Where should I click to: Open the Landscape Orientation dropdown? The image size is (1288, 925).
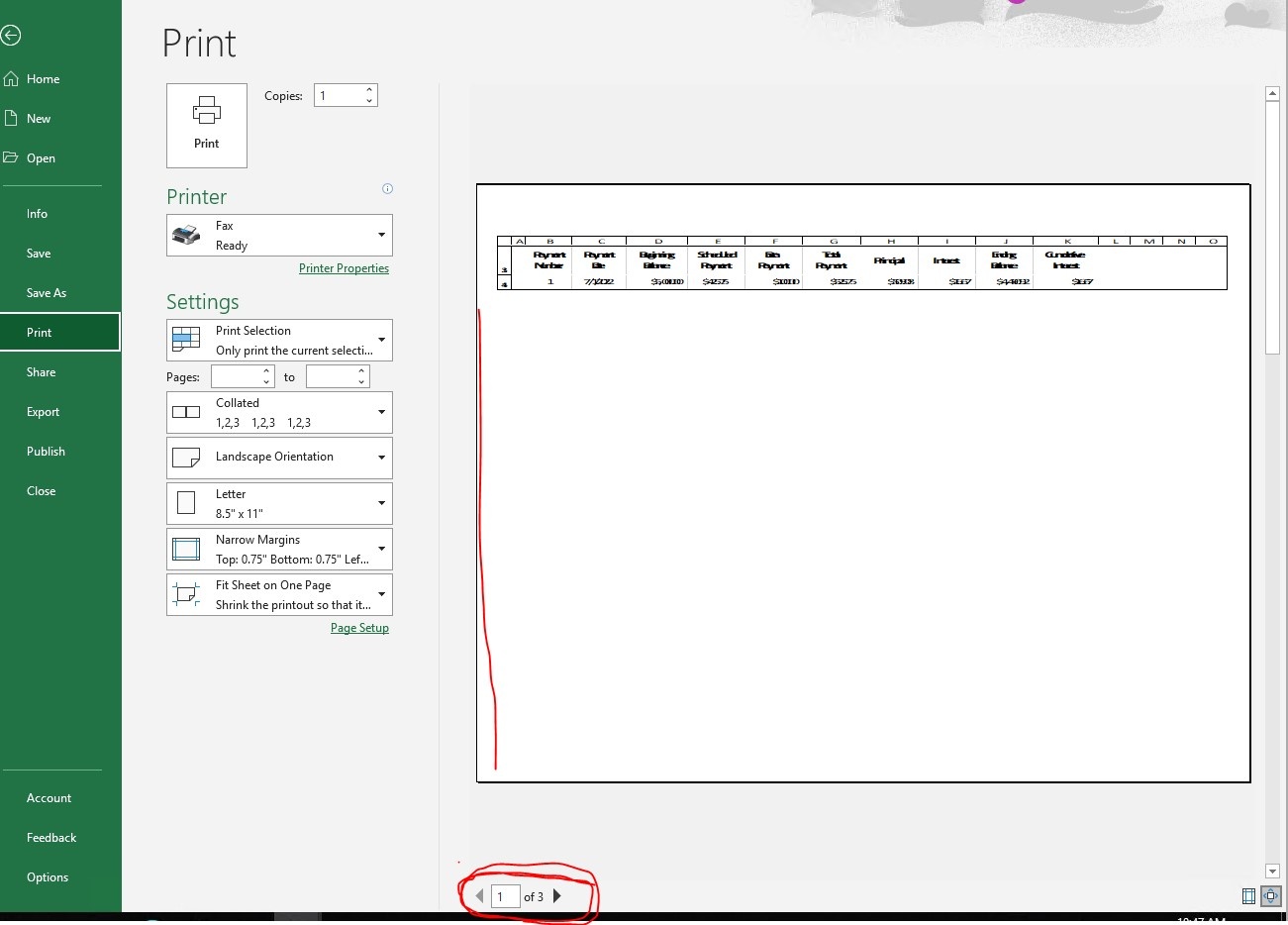tap(279, 458)
